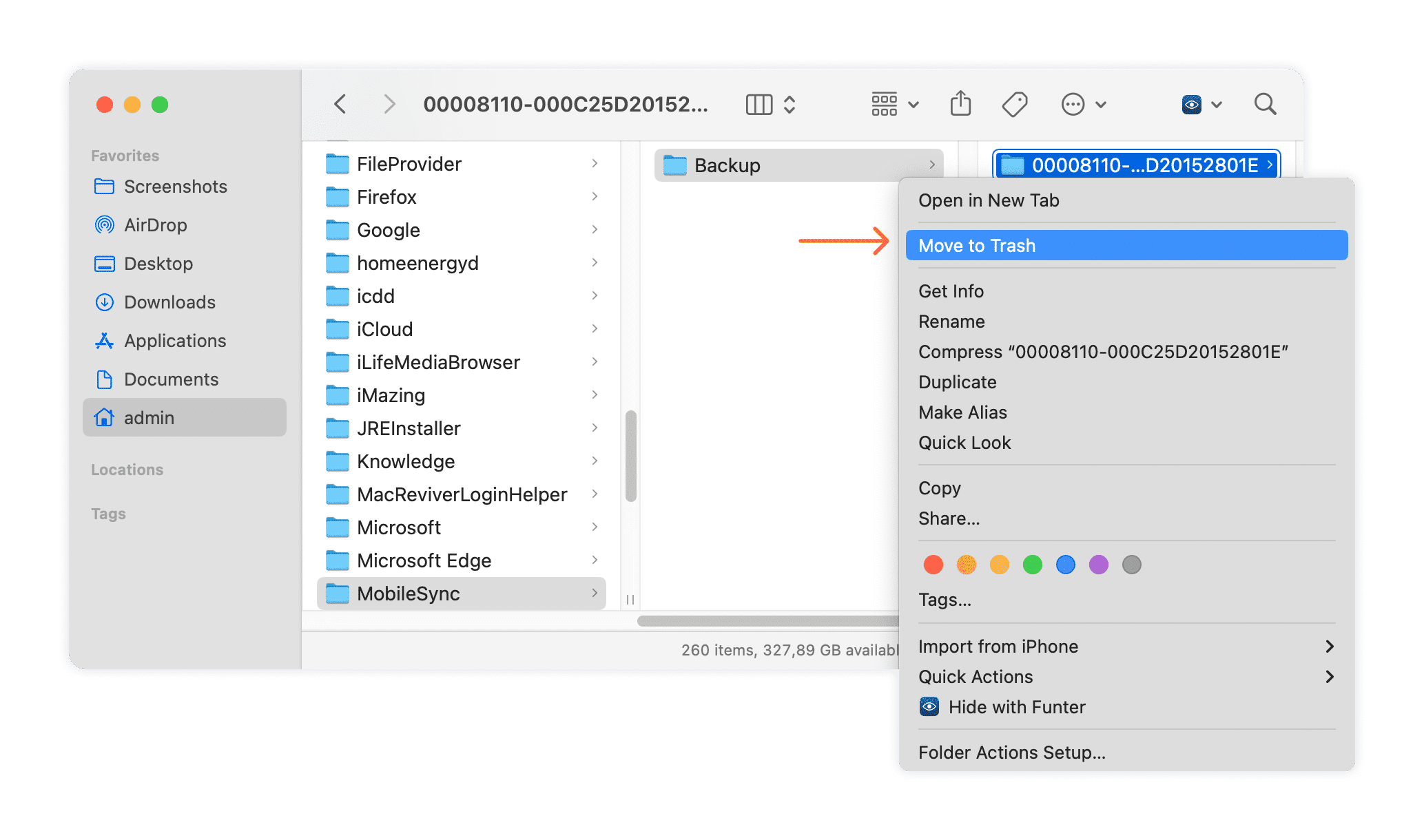Navigate back using the back arrow
The height and width of the screenshot is (840, 1424).
click(340, 103)
